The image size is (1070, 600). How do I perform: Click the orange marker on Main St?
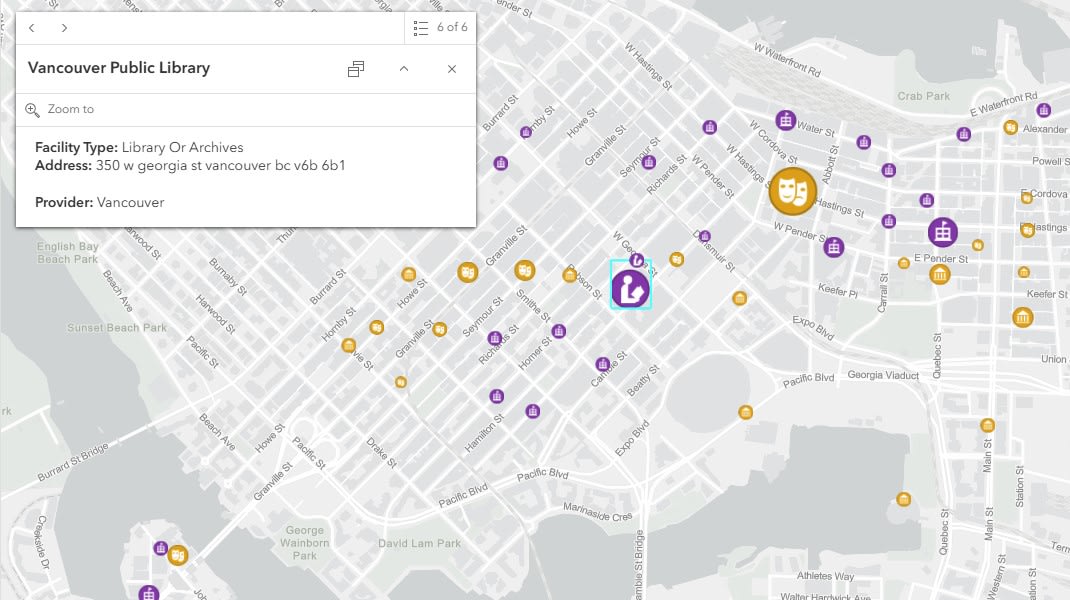tap(987, 425)
